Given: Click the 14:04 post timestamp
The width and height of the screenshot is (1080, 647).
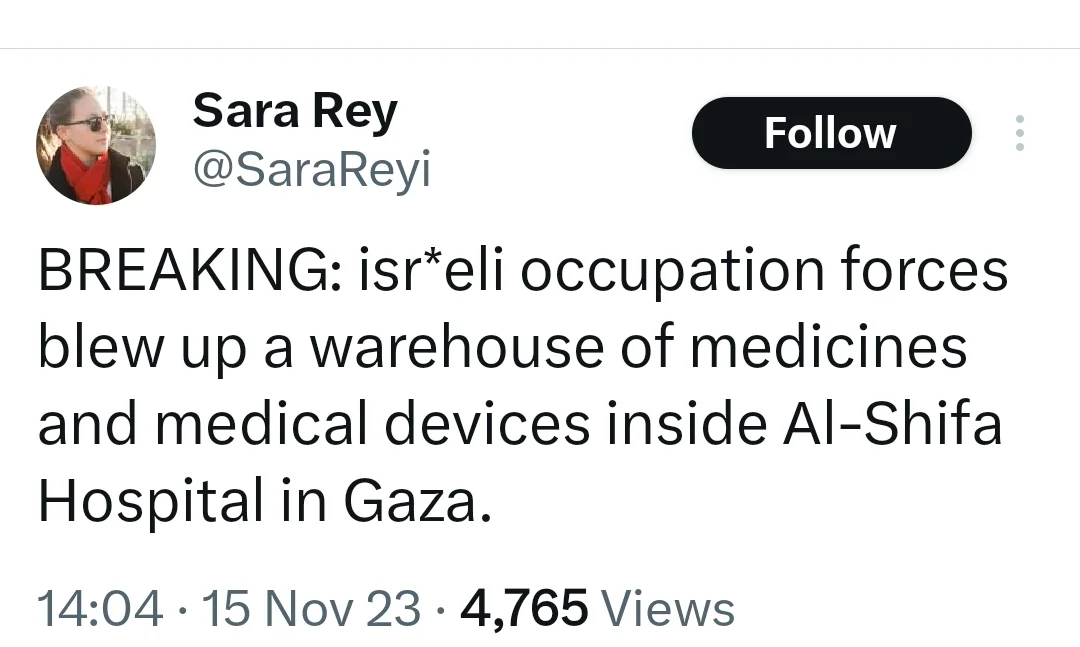Looking at the screenshot, I should pos(101,609).
